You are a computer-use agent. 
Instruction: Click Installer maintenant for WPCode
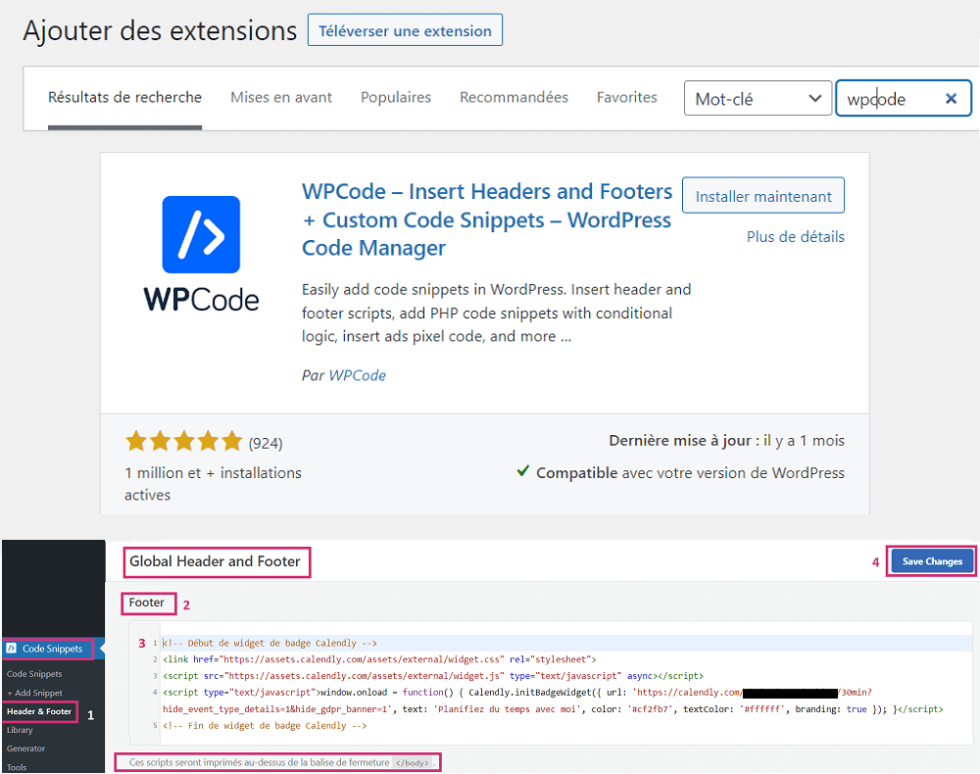click(763, 195)
